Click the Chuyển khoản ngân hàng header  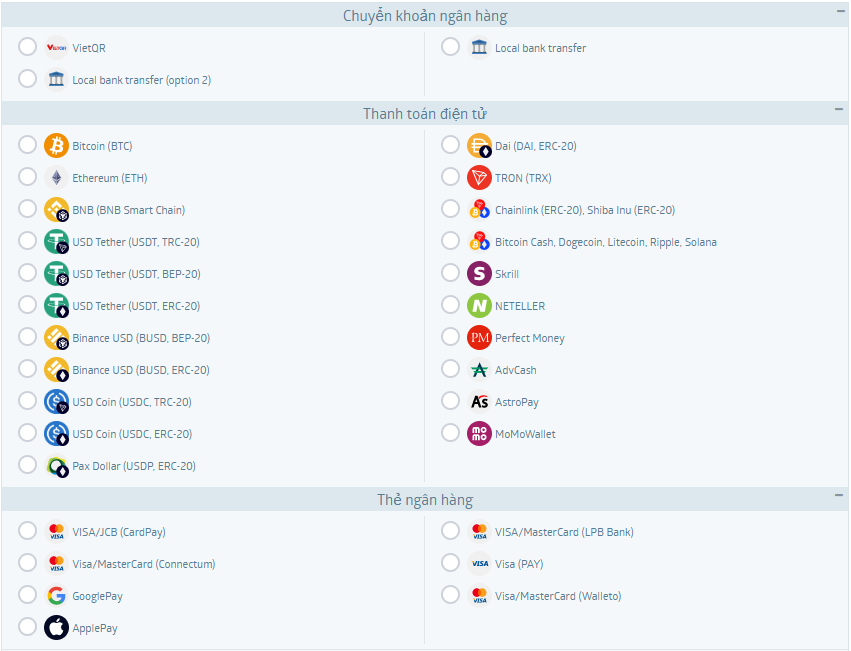coord(425,16)
